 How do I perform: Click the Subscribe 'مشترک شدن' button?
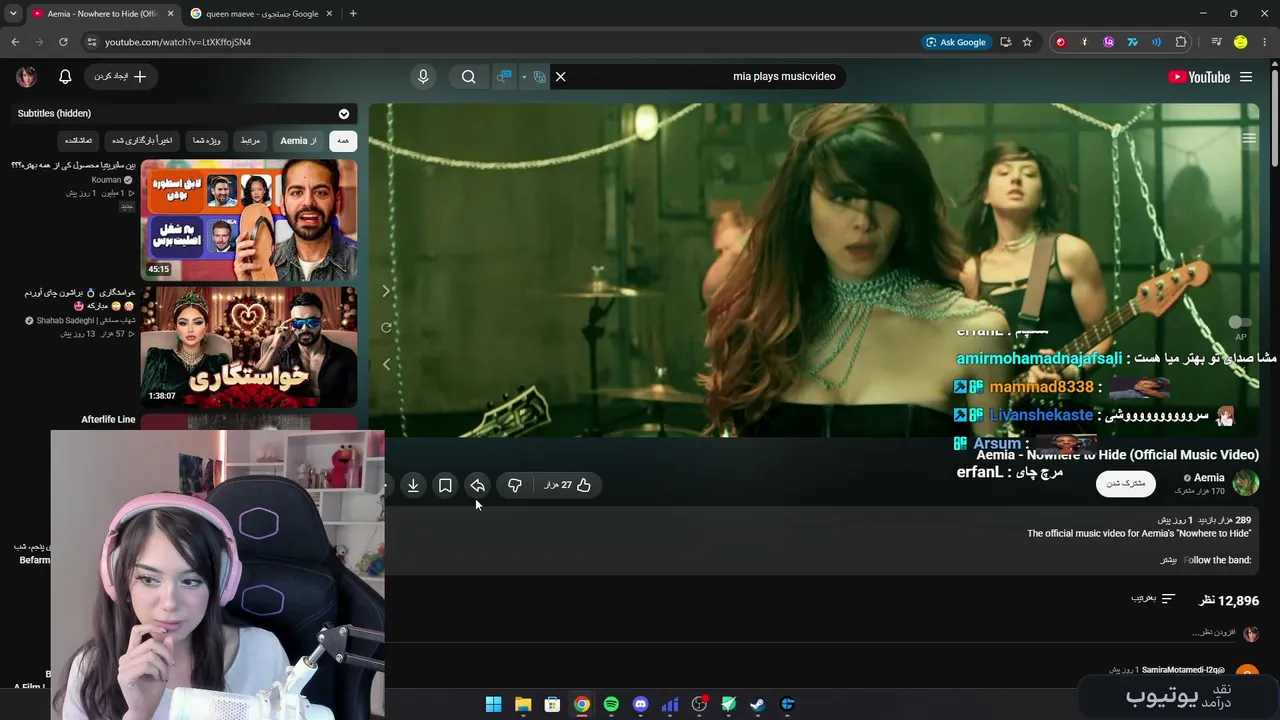(x=1126, y=484)
